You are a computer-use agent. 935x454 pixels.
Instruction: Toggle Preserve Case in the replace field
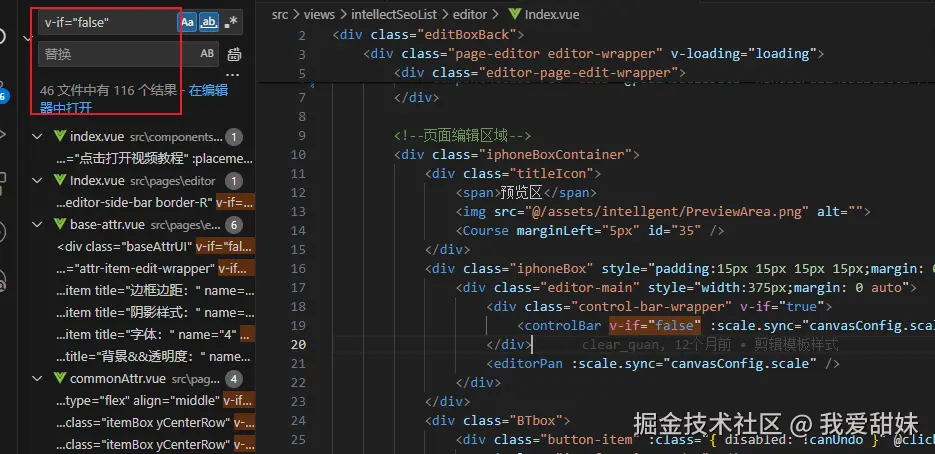pos(207,54)
